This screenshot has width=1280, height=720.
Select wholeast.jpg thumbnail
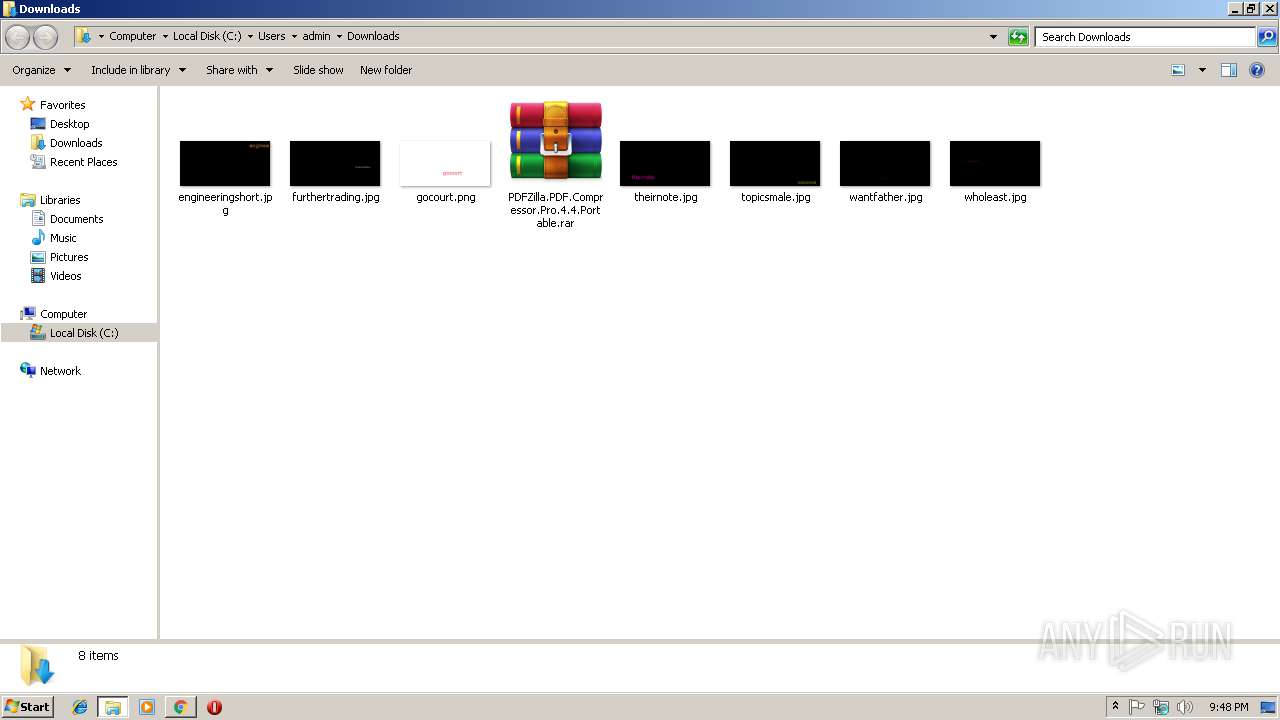point(995,163)
